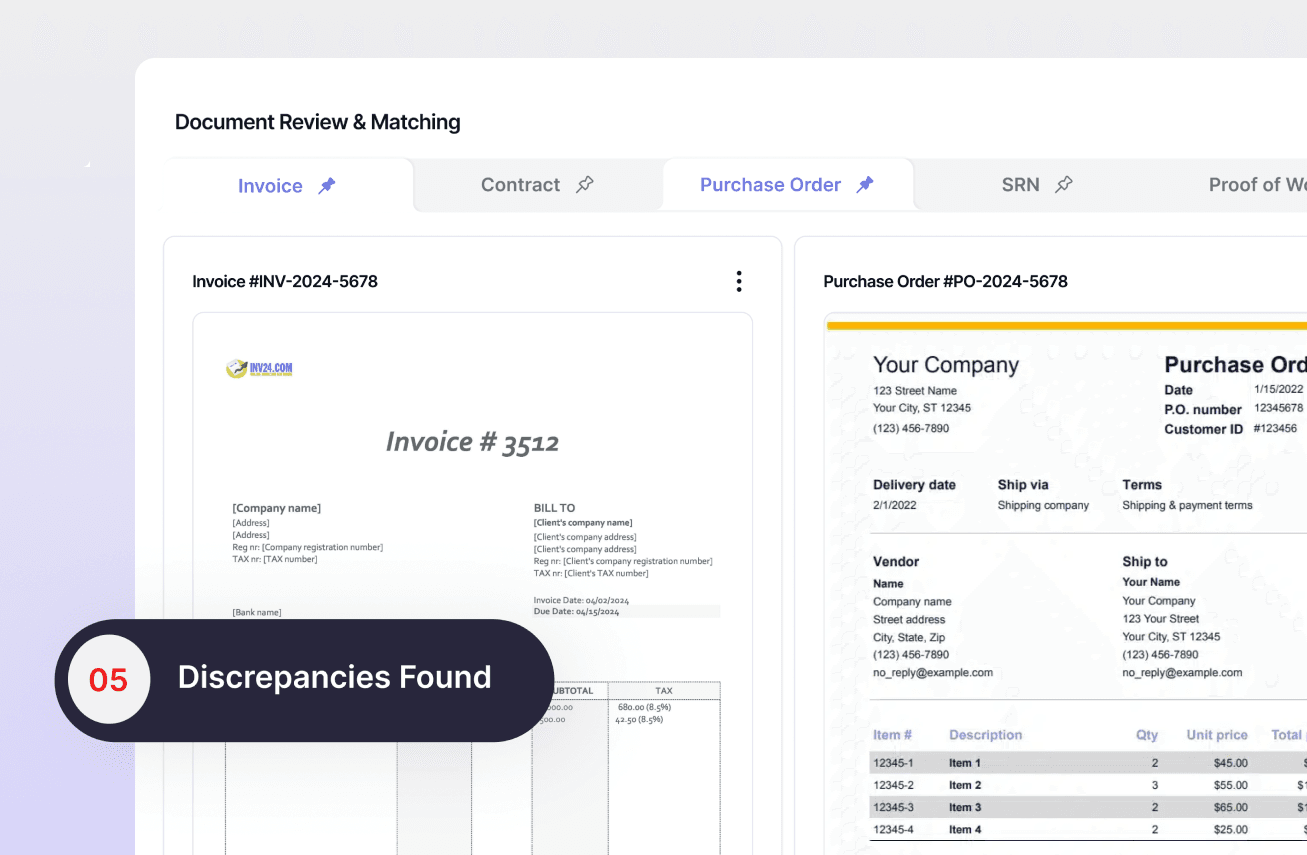
Task: Click the vendor email no_reply@example.com
Action: point(933,673)
